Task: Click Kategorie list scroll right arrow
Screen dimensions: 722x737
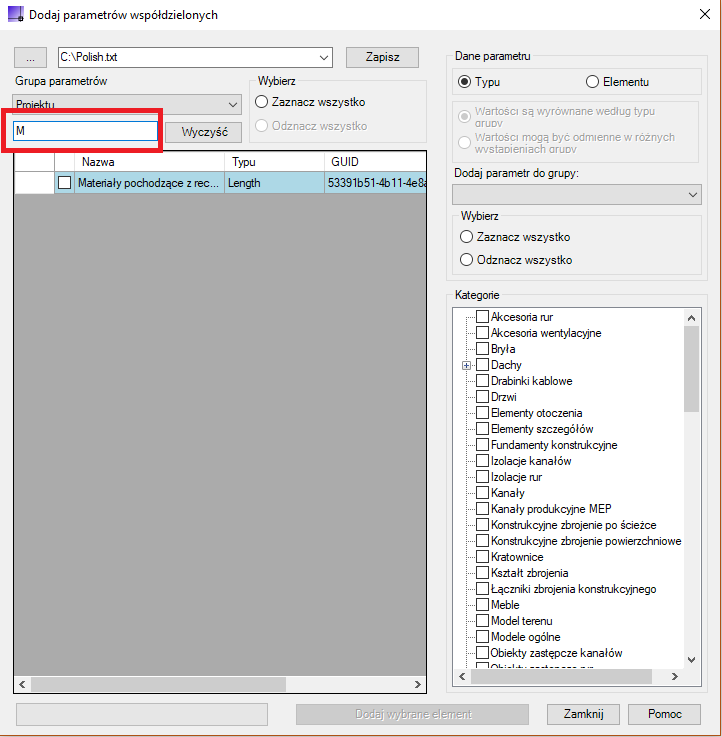Action: pyautogui.click(x=675, y=676)
